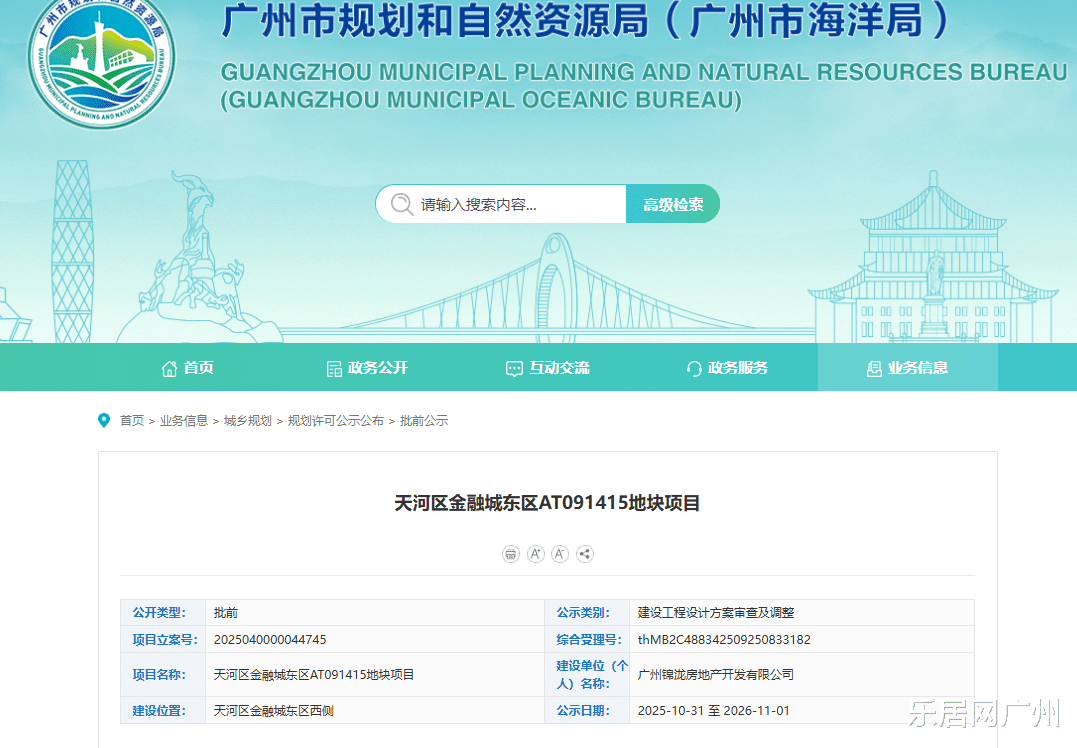Open the 政务服务 navigation tab
The height and width of the screenshot is (748, 1077).
click(727, 368)
